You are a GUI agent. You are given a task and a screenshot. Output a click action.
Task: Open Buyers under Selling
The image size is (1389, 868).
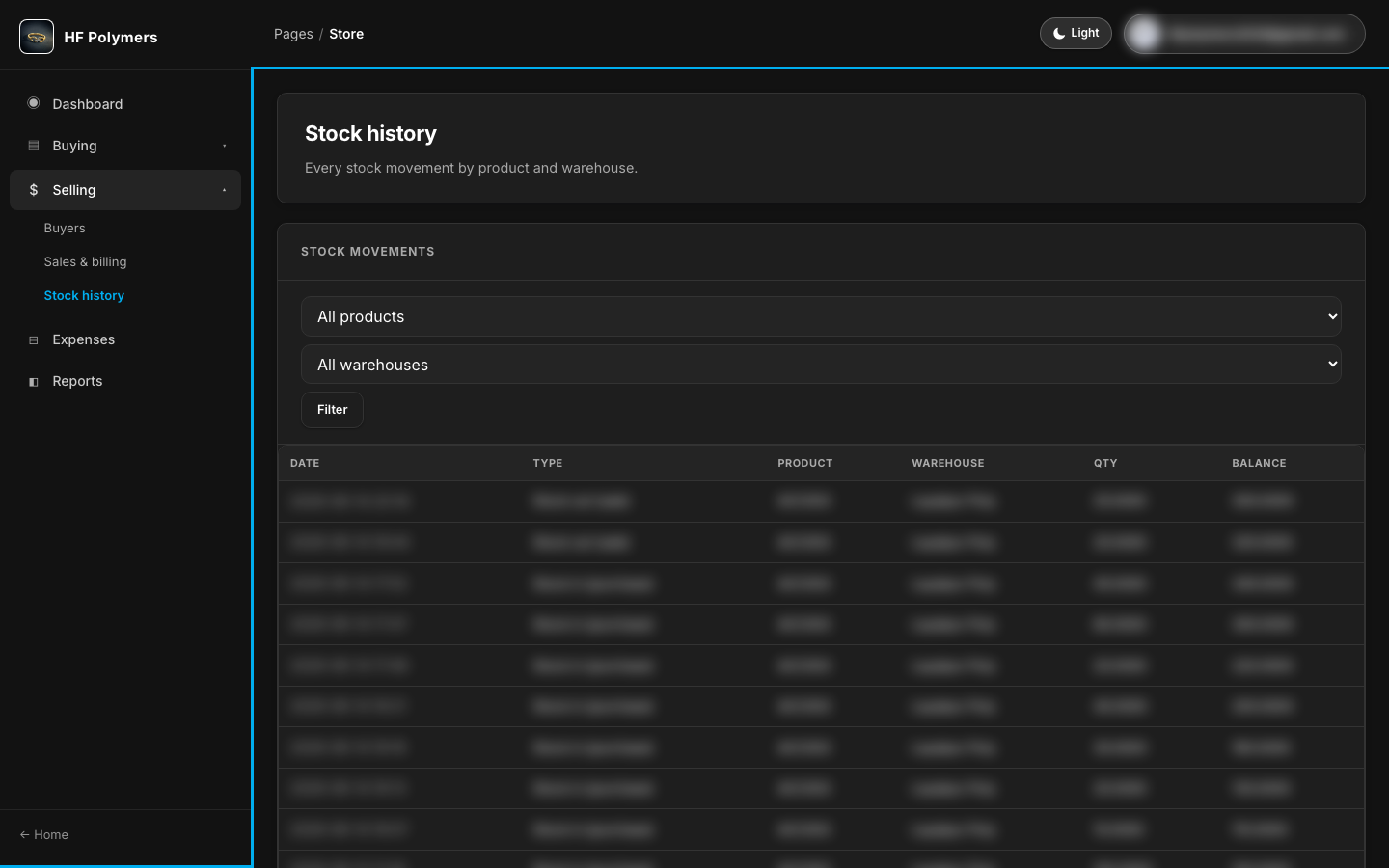65,229
